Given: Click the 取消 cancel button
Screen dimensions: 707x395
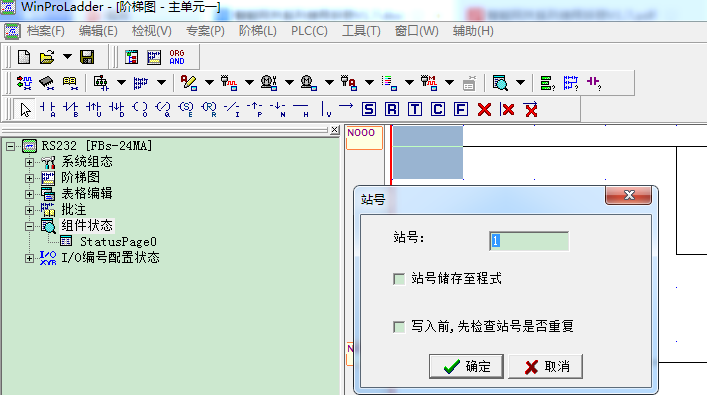Looking at the screenshot, I should [x=546, y=366].
